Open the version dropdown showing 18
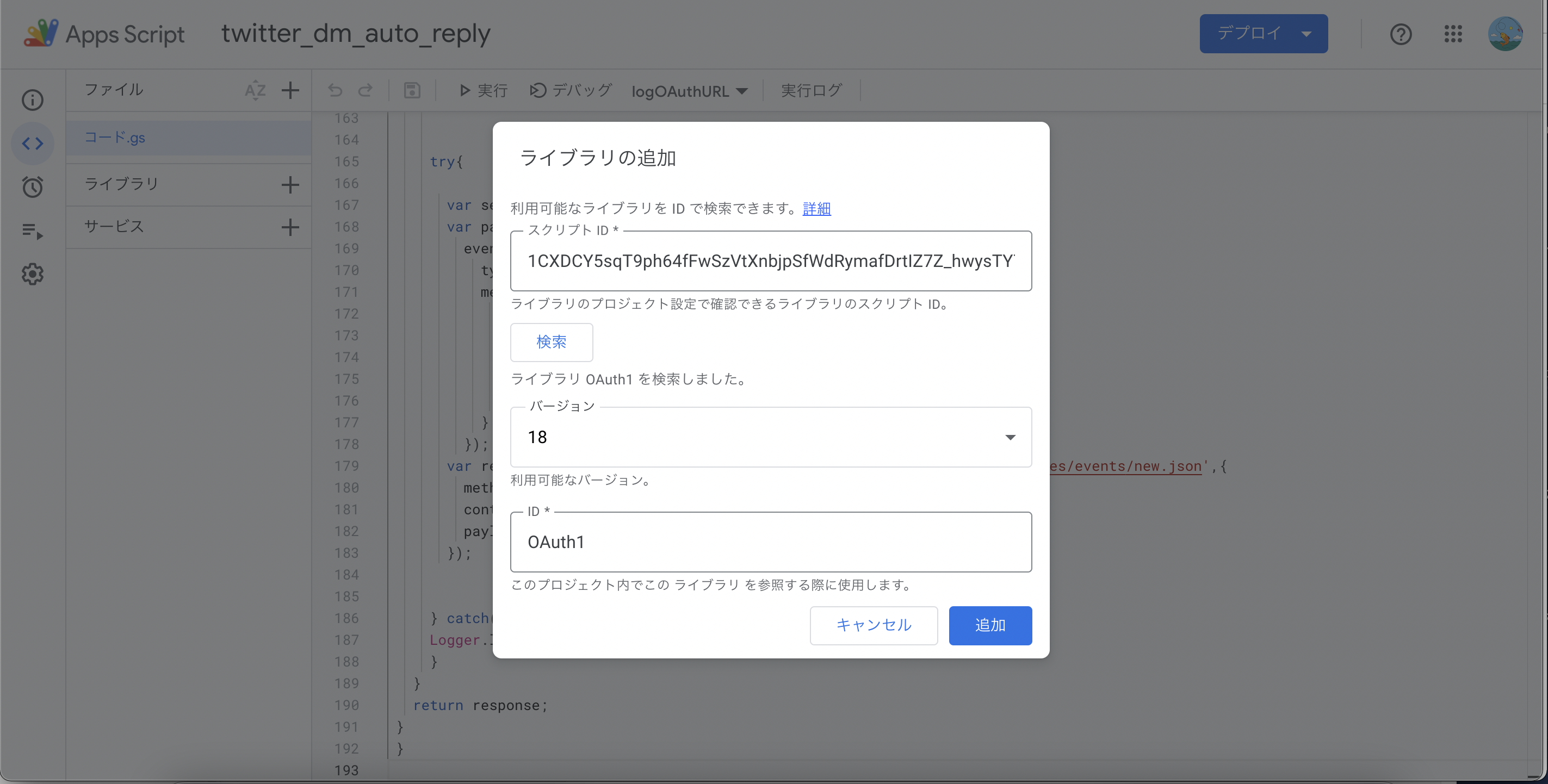1548x784 pixels. click(x=1010, y=437)
